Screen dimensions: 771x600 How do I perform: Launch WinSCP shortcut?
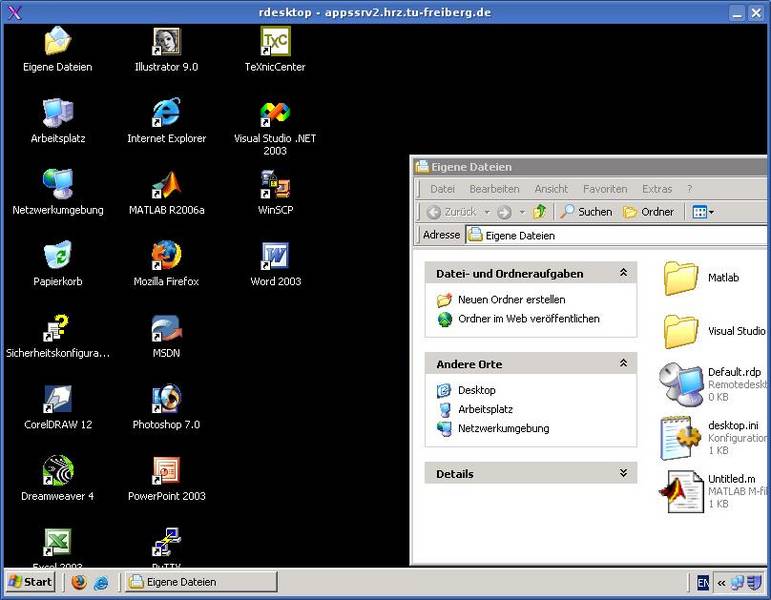coord(275,192)
